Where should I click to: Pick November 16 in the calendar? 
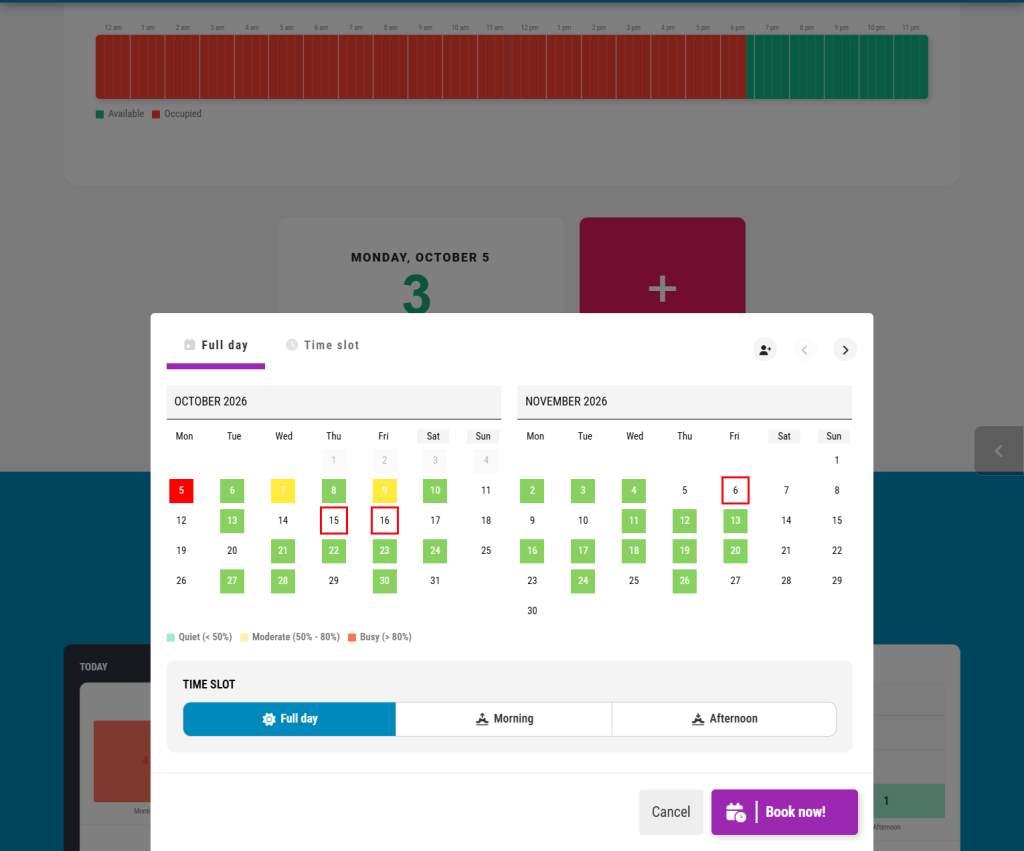click(532, 551)
